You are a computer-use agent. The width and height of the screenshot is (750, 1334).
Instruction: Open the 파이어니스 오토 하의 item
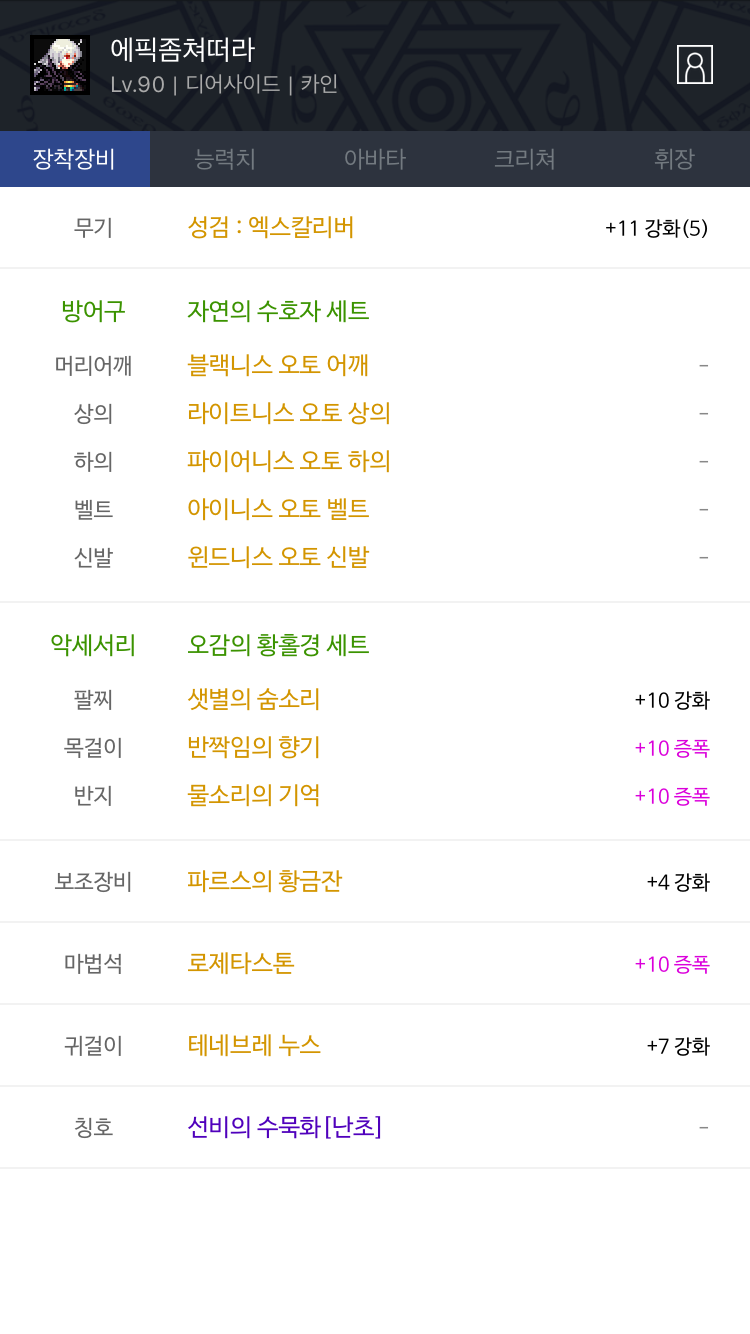[x=289, y=461]
